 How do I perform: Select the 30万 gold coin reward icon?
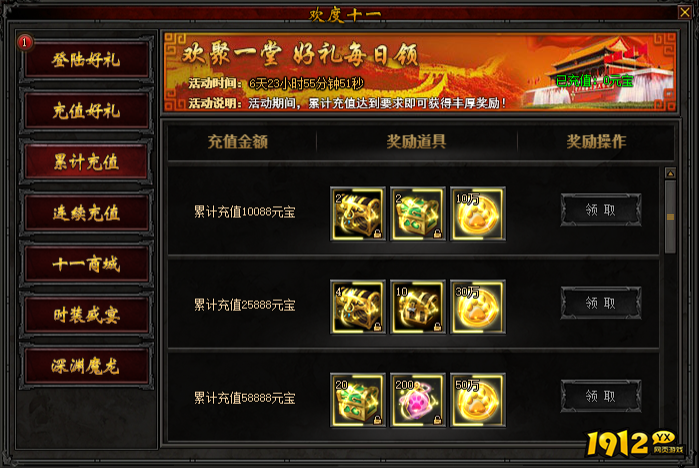477,307
